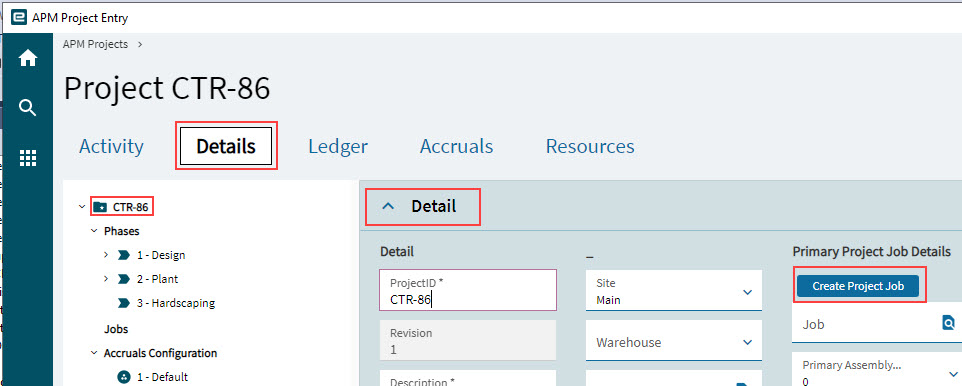Click the Description input field
Viewport: 962px width, 386px height.
tap(468, 378)
